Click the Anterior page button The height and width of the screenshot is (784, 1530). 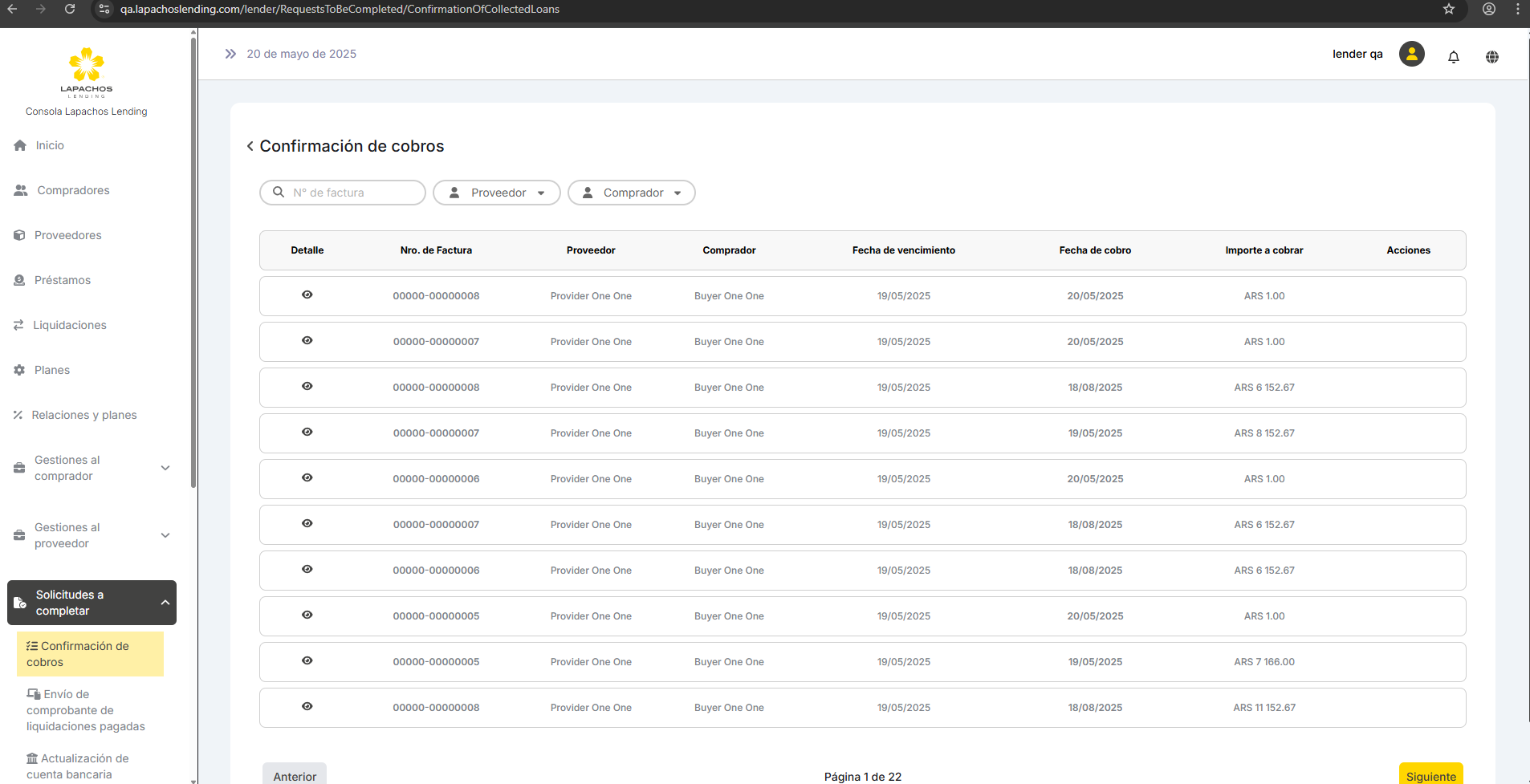click(x=295, y=775)
